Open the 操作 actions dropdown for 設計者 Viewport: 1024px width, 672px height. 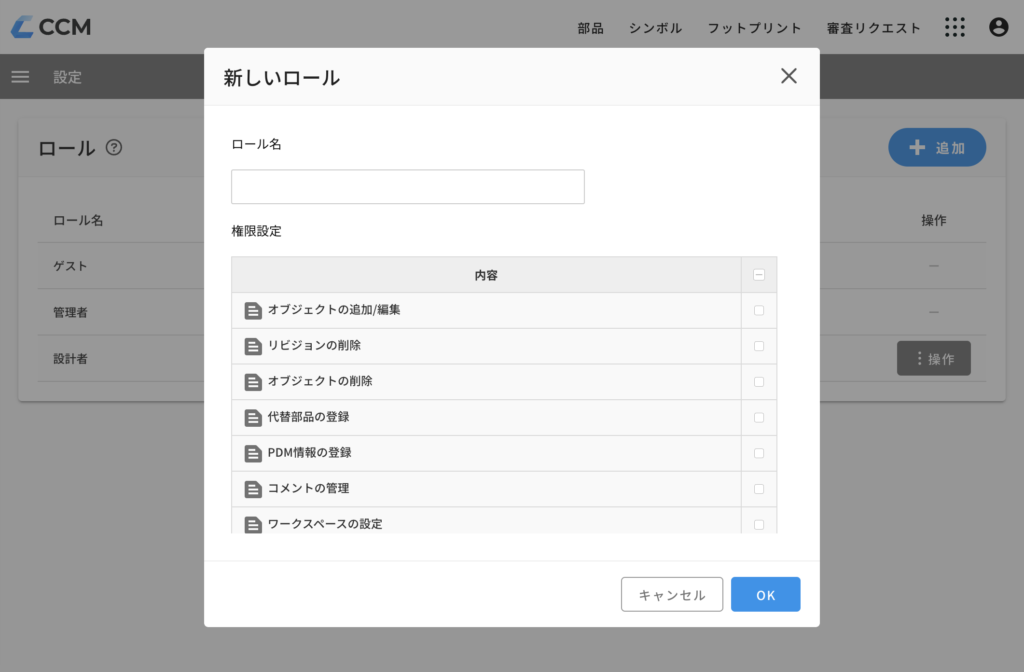933,358
